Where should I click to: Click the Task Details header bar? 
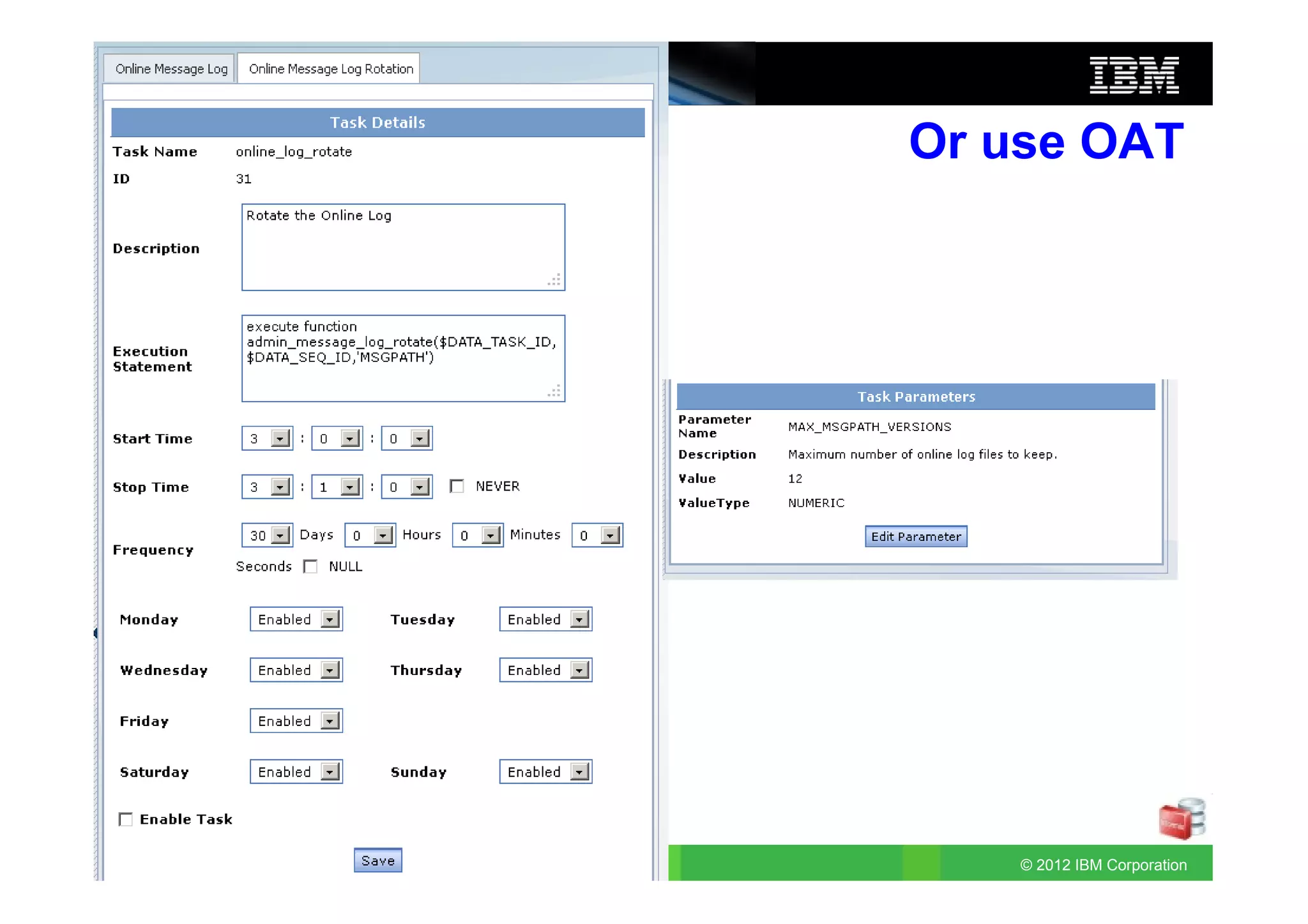pyautogui.click(x=377, y=123)
